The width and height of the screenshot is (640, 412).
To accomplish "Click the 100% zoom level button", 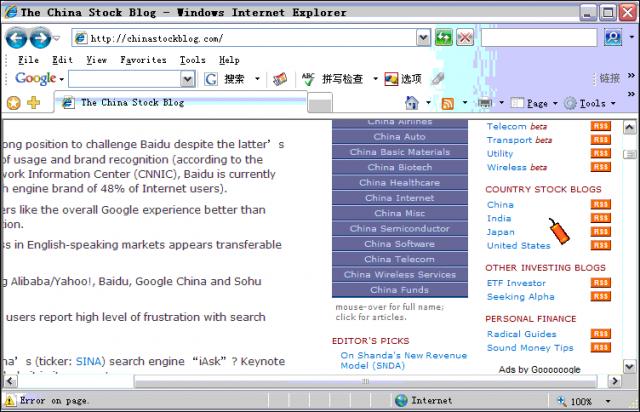I will [574, 401].
